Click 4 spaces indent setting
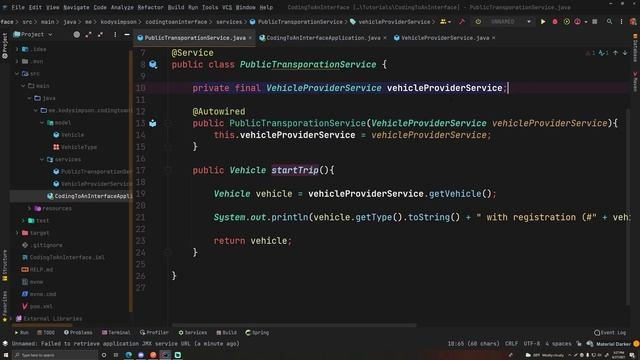Screen dimensions: 640x360 pyautogui.click(x=558, y=344)
